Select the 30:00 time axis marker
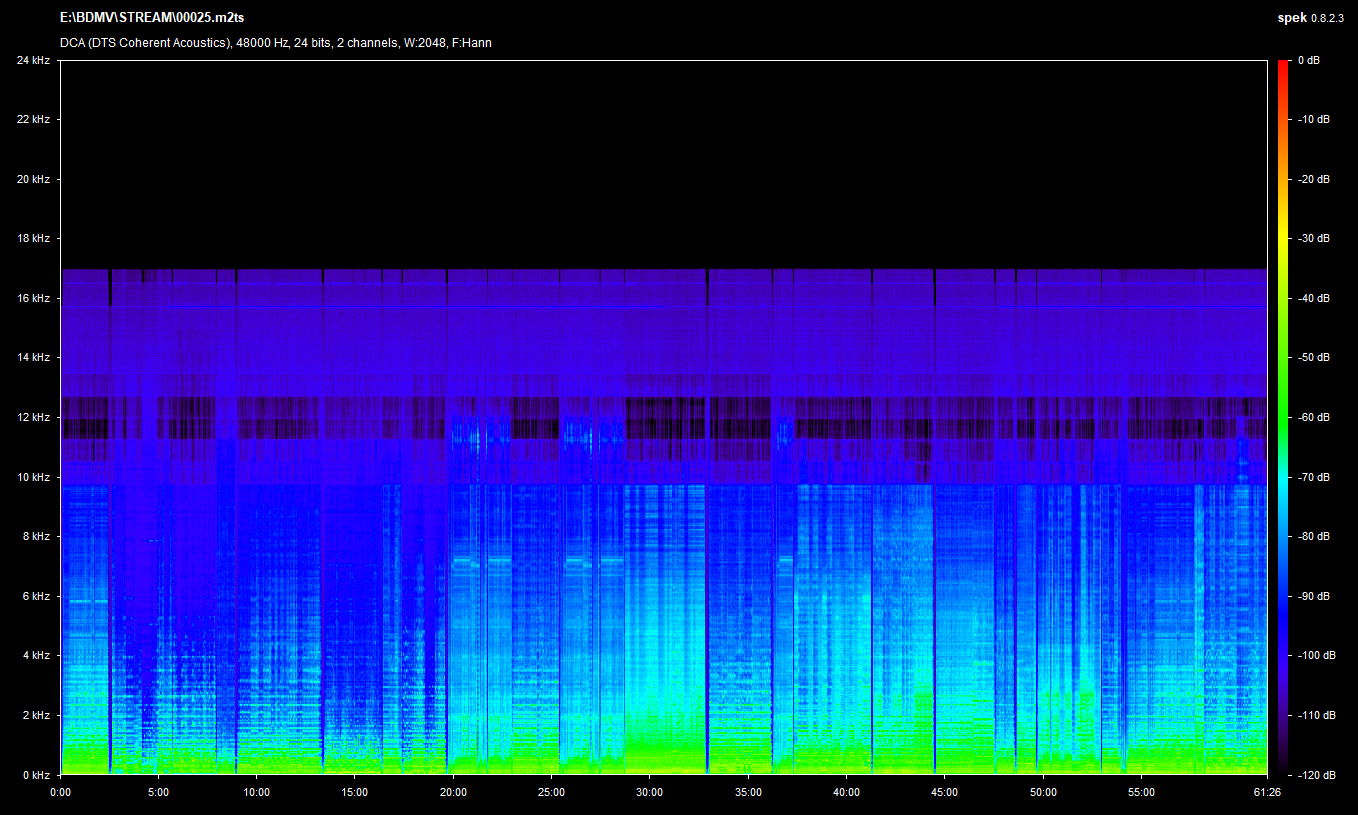This screenshot has height=815, width=1358. click(x=649, y=792)
